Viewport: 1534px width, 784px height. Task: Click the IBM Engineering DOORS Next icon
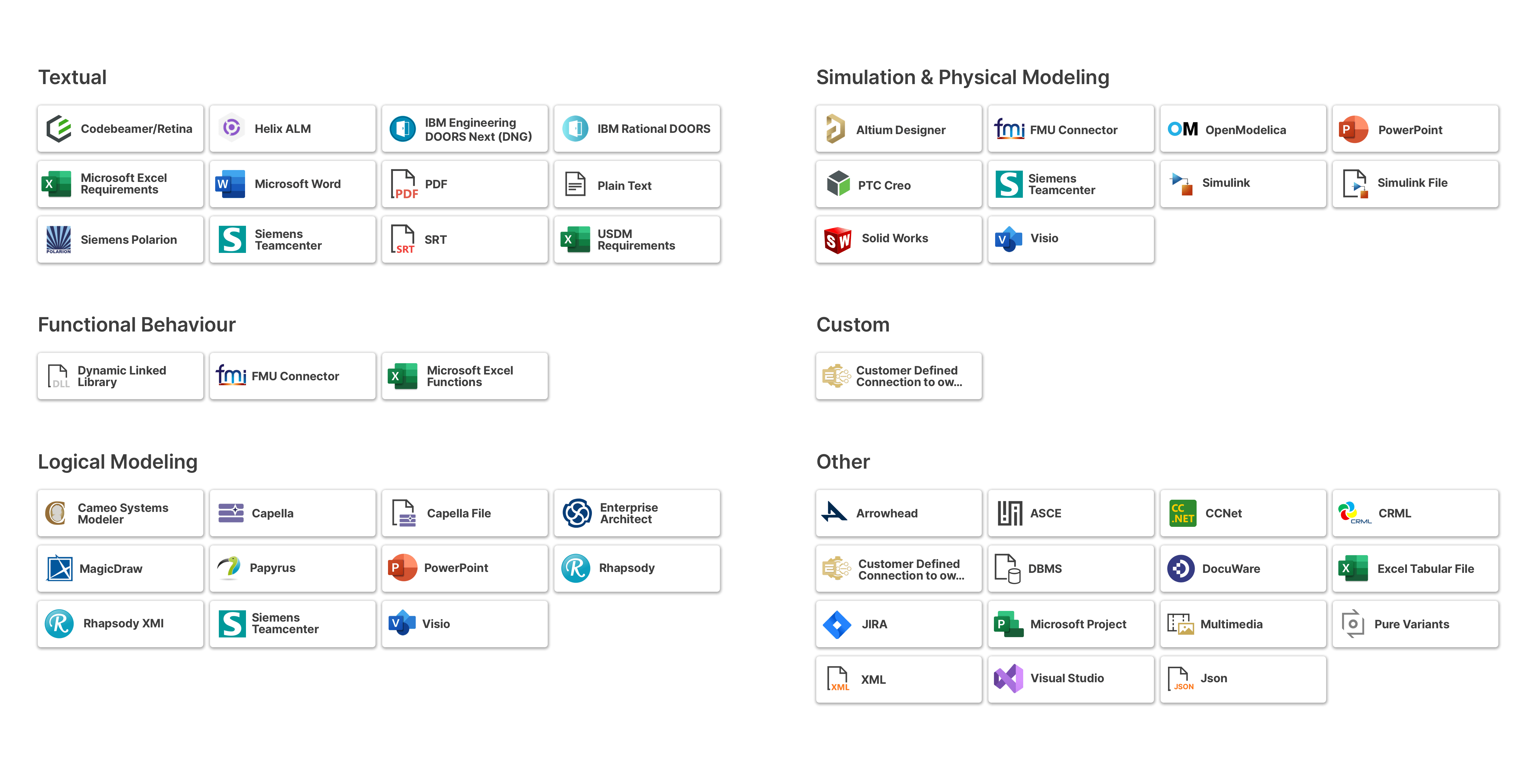click(x=403, y=129)
